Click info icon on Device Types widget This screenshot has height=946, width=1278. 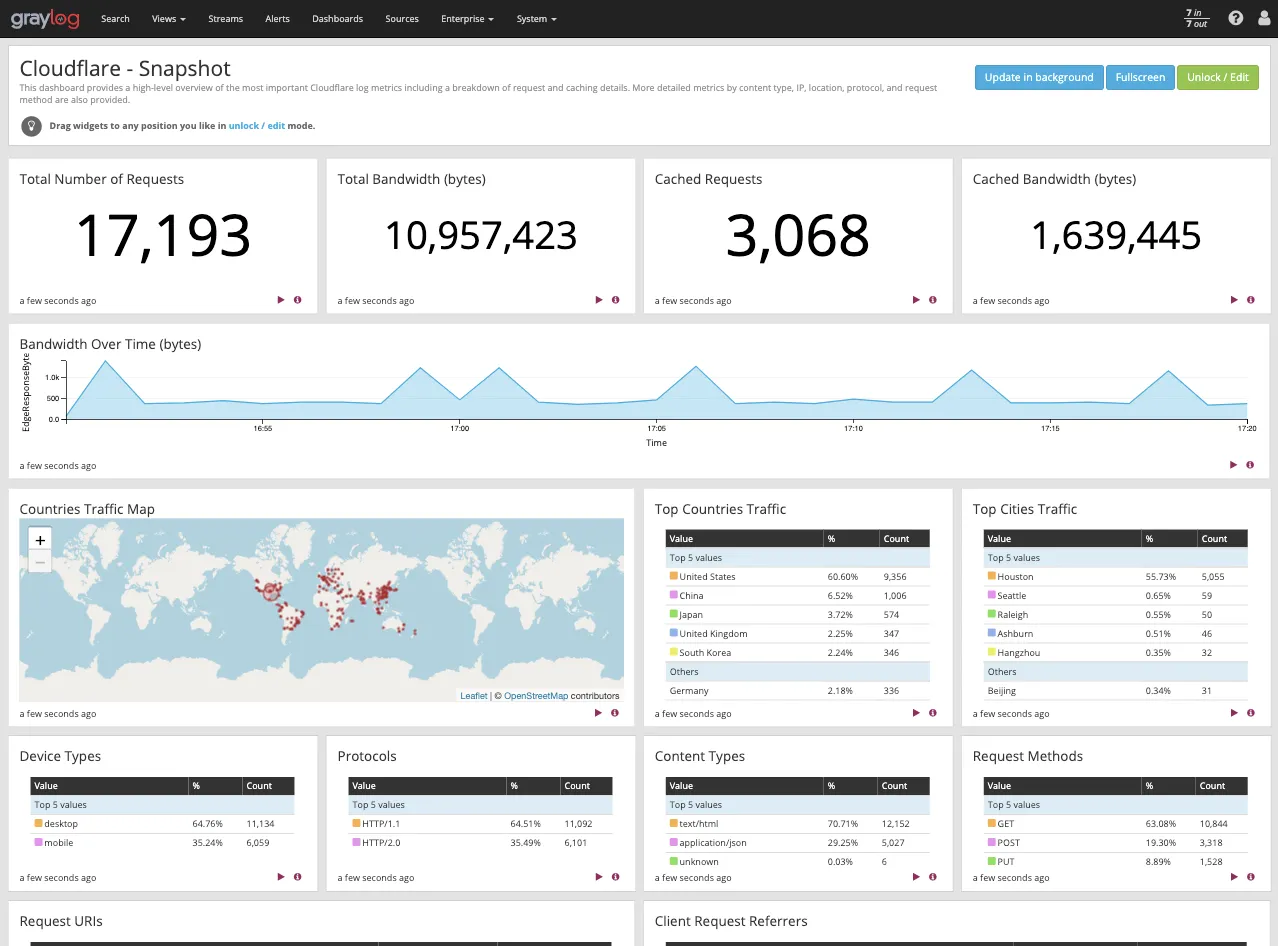click(297, 877)
